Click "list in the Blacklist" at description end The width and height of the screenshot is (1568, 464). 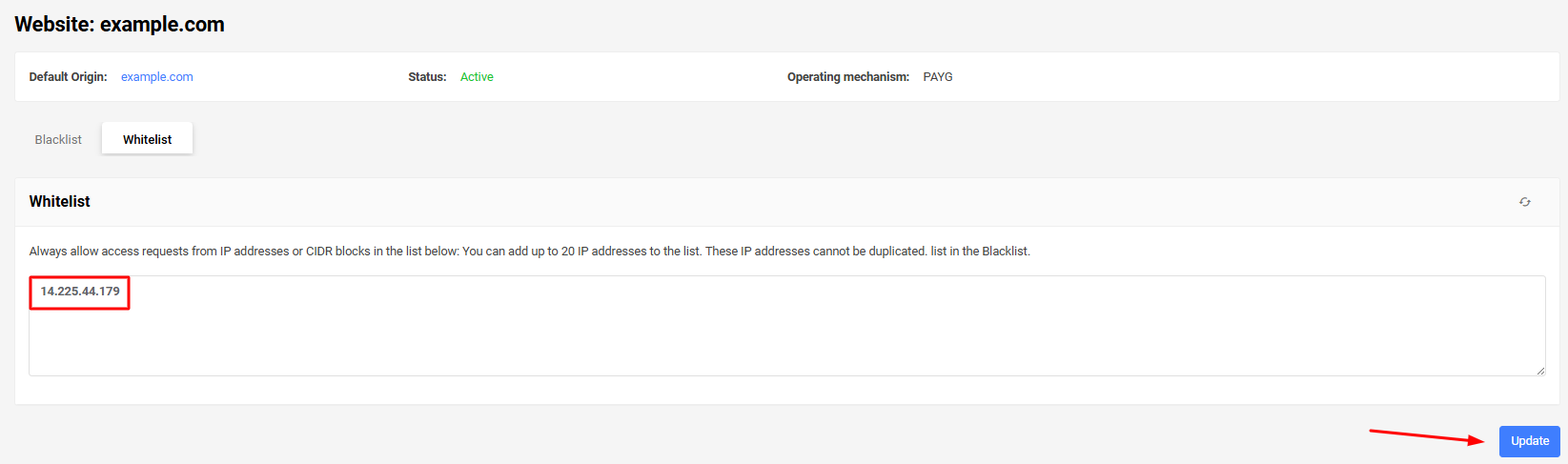[x=980, y=252]
